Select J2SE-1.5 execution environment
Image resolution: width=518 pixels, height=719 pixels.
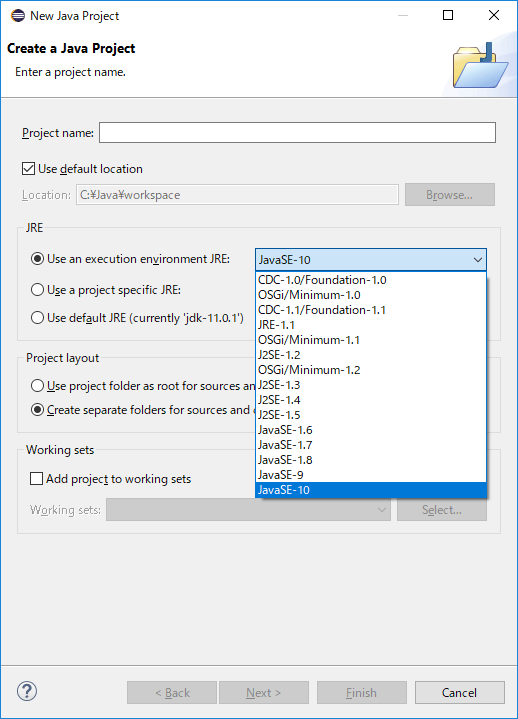coord(370,415)
